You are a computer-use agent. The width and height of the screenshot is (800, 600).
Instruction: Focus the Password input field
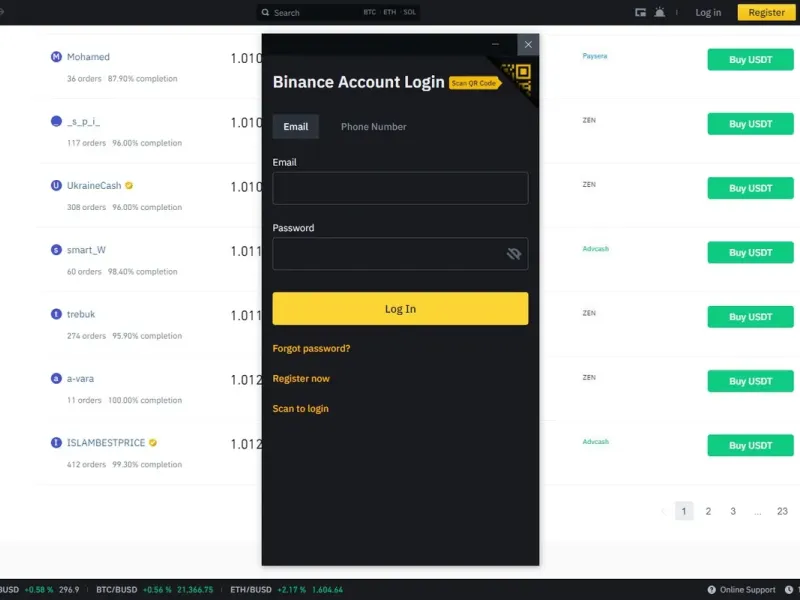400,254
